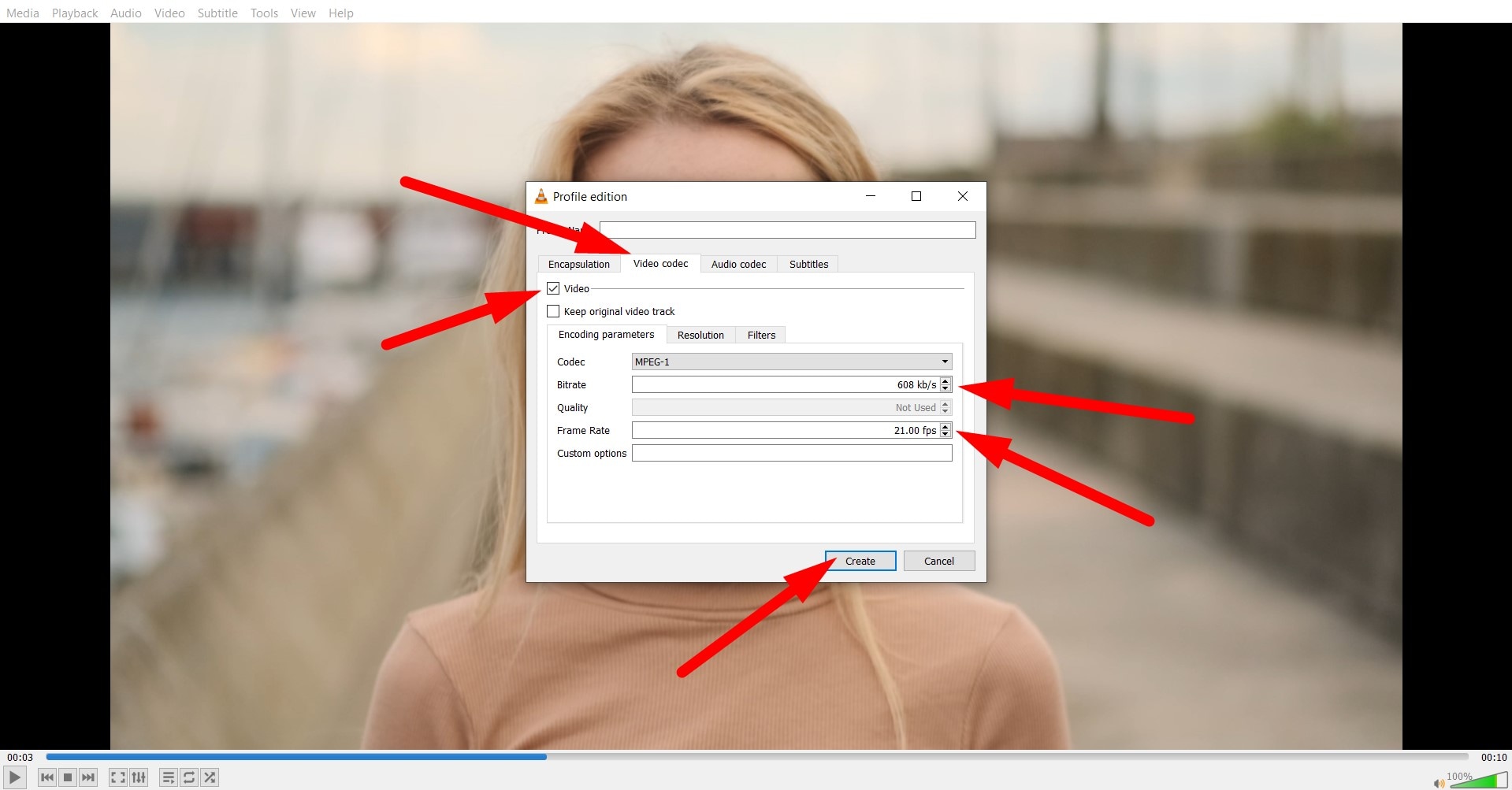Skip to the next media track
1512x790 pixels.
pyautogui.click(x=88, y=777)
